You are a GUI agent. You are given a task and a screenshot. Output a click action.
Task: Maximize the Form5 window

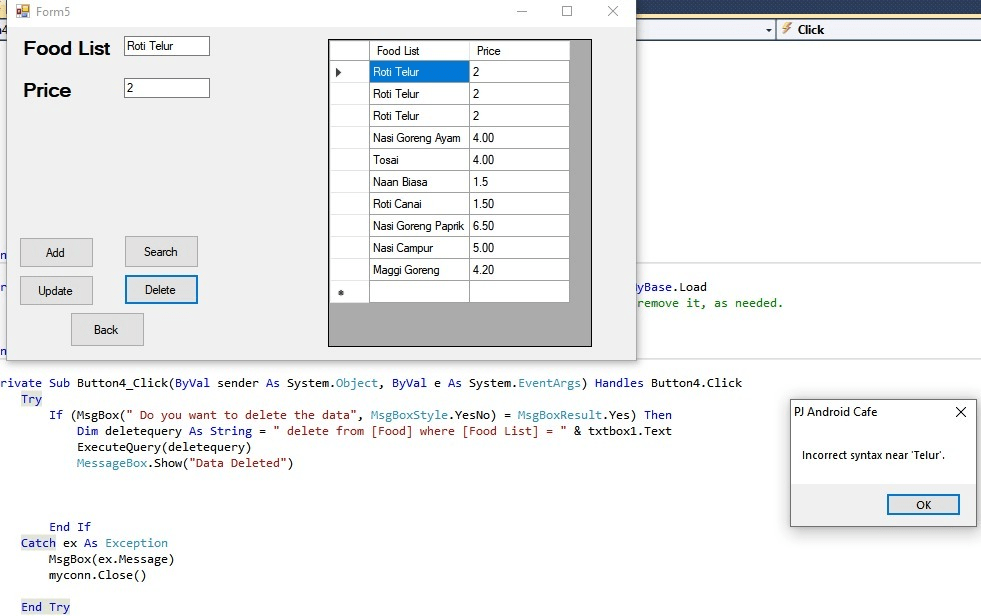click(x=567, y=11)
